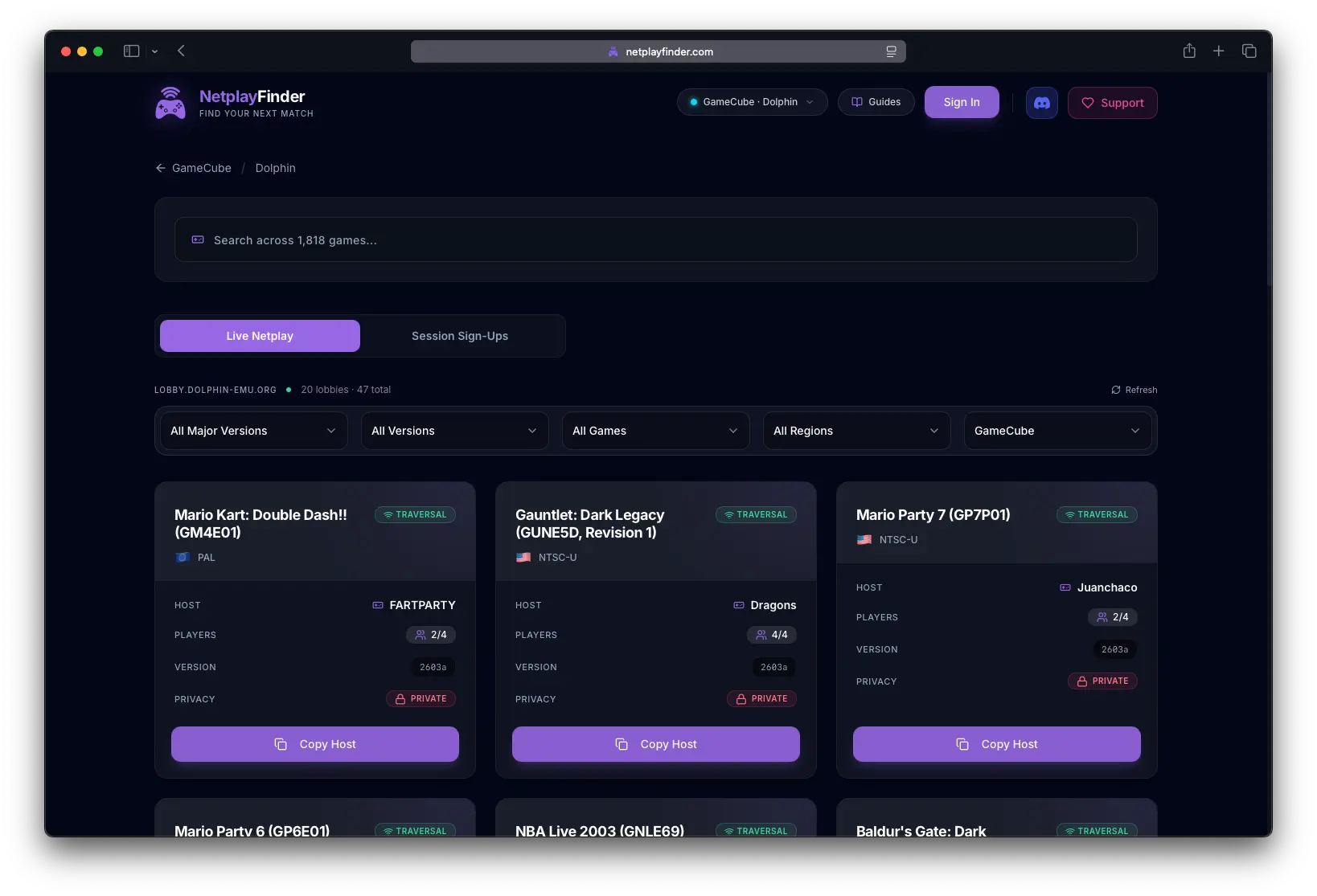Screen dimensions: 1317x896
Task: Go back with Safari back arrow
Action: [x=181, y=51]
